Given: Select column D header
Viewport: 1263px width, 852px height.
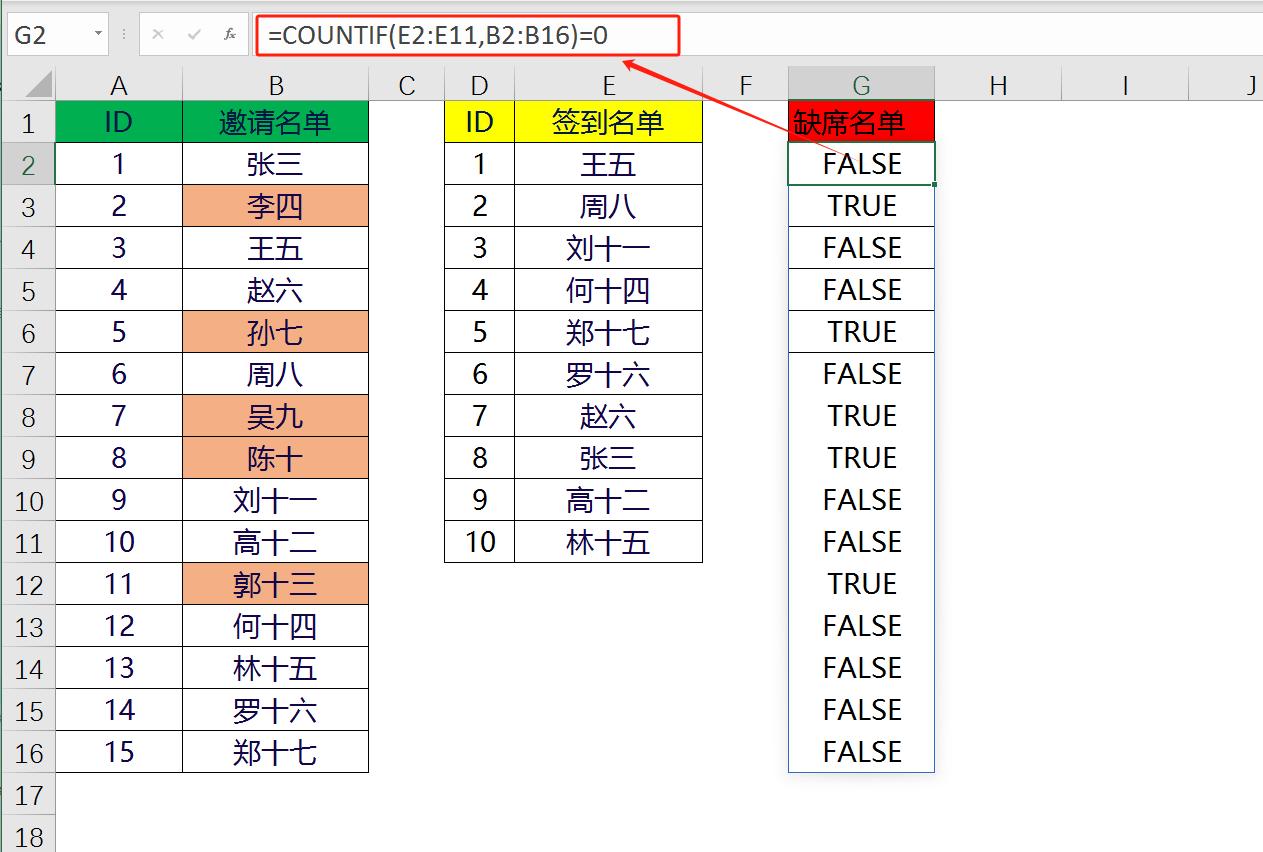Looking at the screenshot, I should [x=479, y=86].
